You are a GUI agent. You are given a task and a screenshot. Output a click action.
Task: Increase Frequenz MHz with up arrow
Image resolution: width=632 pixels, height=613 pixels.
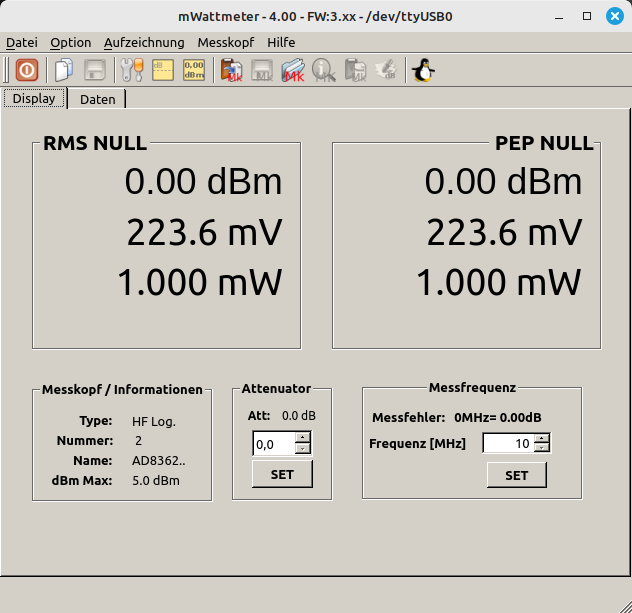541,438
